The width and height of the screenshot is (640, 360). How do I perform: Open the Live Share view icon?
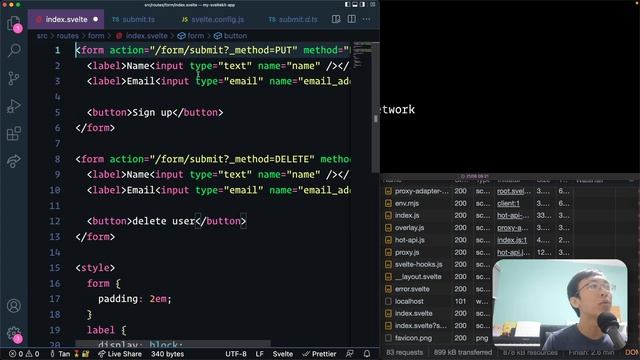(14, 161)
